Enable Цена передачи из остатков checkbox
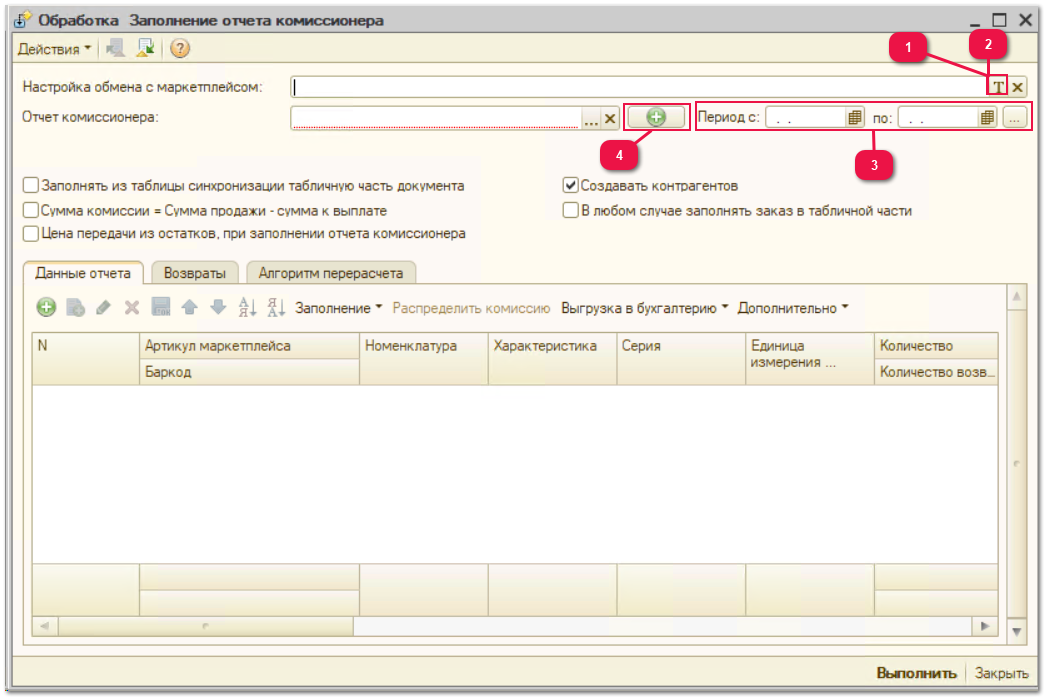This screenshot has height=700, width=1047. 31,233
